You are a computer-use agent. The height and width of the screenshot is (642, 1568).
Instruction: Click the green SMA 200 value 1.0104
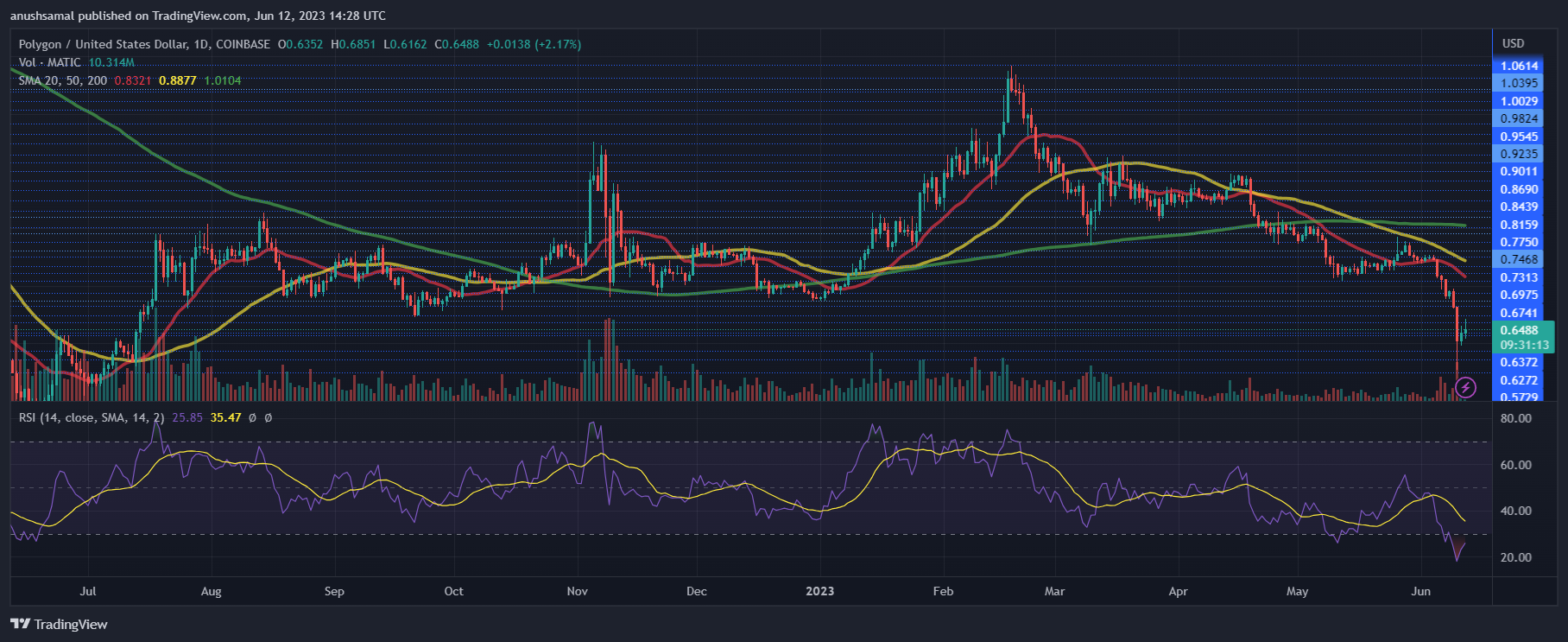[223, 80]
